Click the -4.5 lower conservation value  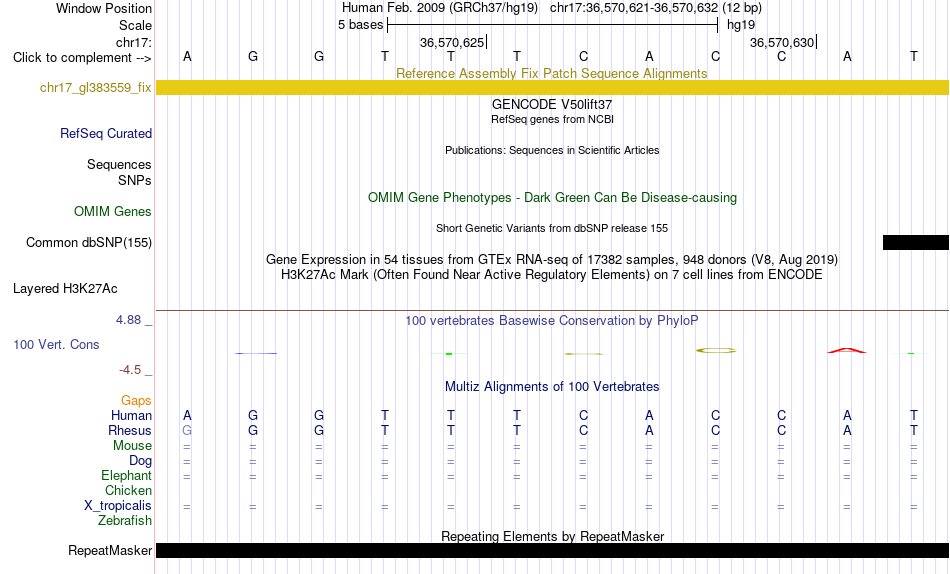130,370
